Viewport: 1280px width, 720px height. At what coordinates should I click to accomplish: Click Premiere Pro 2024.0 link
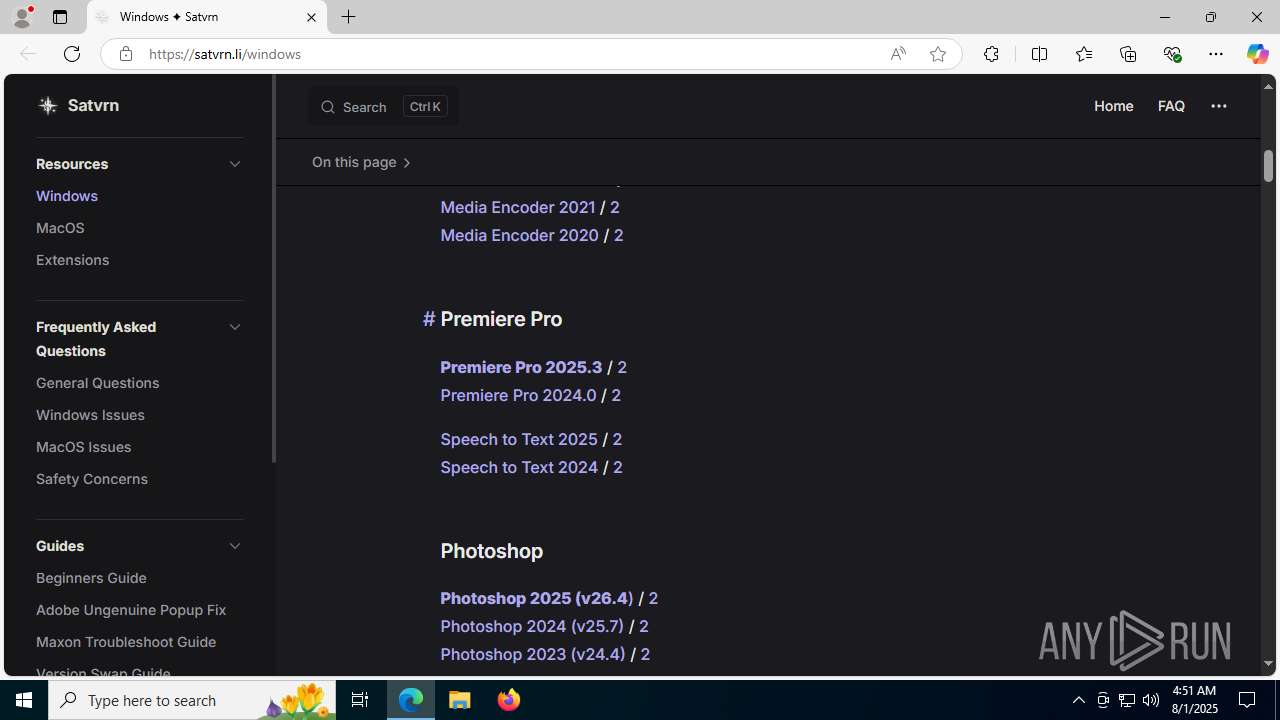pos(518,395)
